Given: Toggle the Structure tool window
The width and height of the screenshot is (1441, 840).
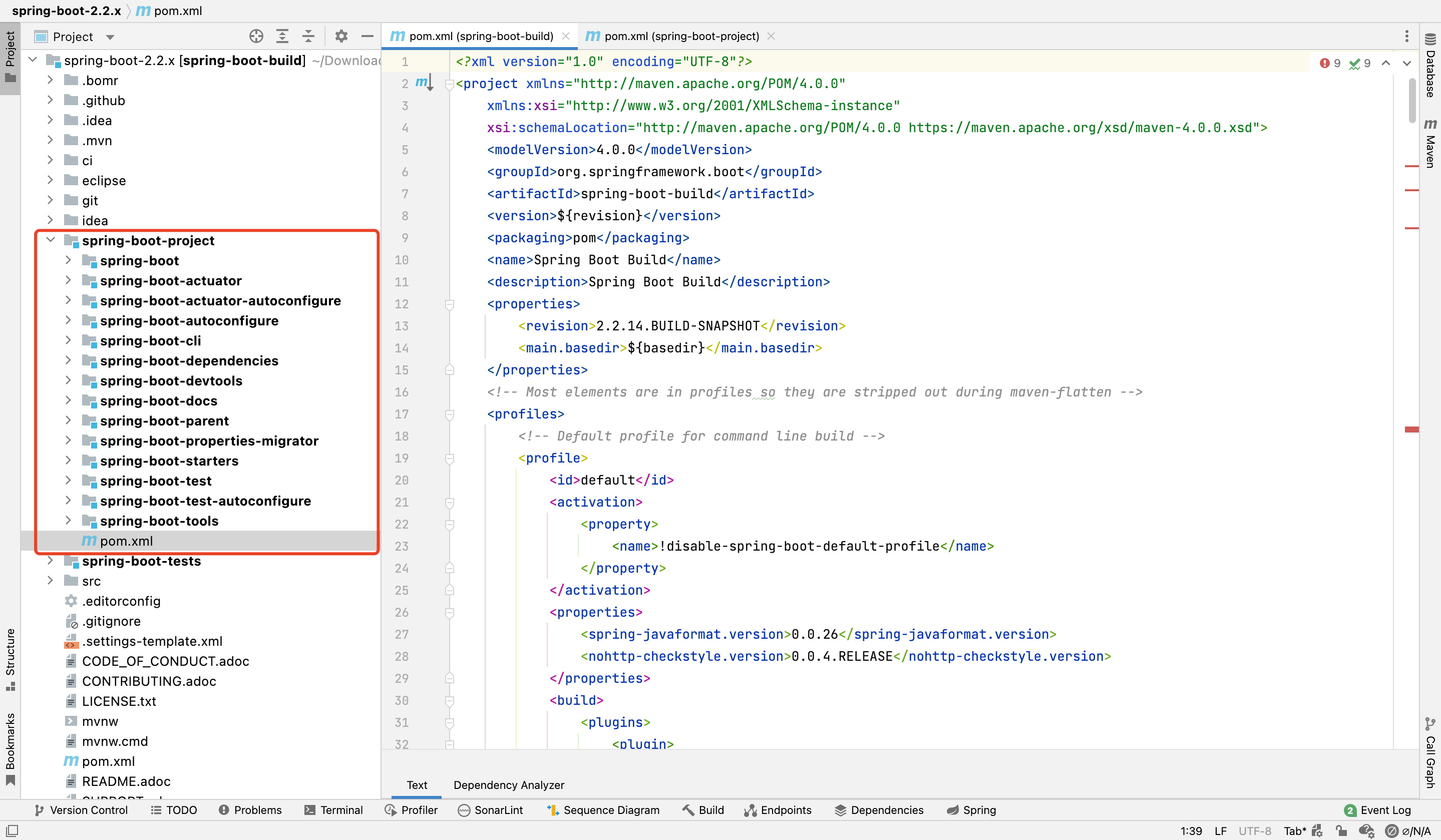Looking at the screenshot, I should [x=10, y=659].
